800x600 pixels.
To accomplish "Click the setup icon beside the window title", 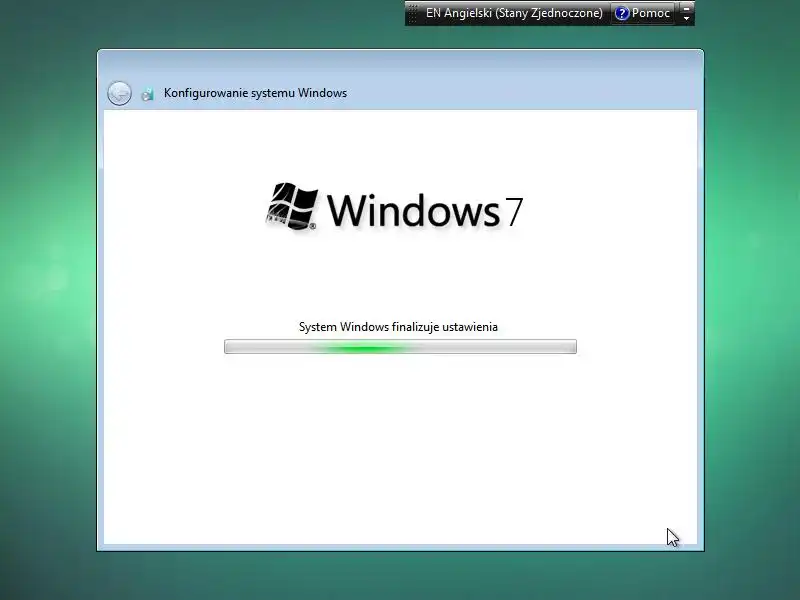I will click(x=147, y=94).
